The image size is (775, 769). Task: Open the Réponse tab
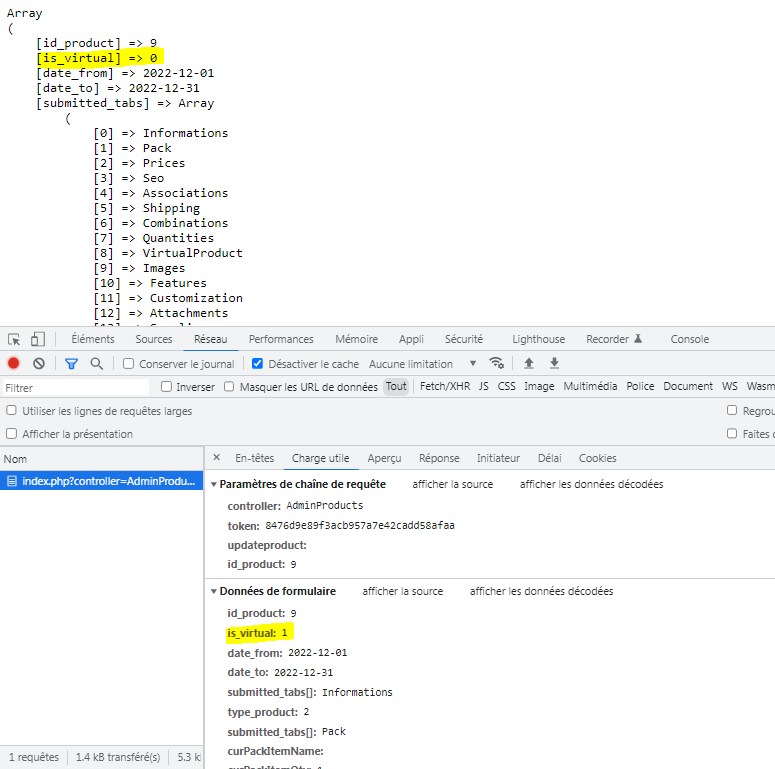[439, 458]
